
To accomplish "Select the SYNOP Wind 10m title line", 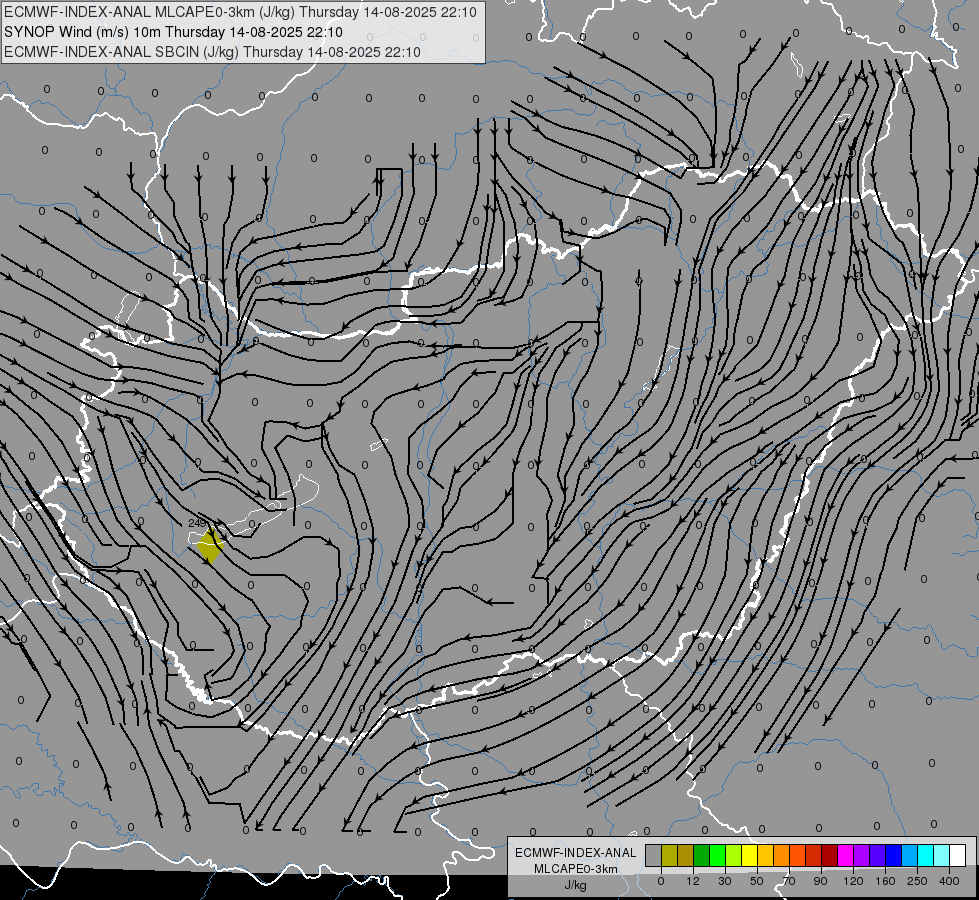I will pos(173,32).
